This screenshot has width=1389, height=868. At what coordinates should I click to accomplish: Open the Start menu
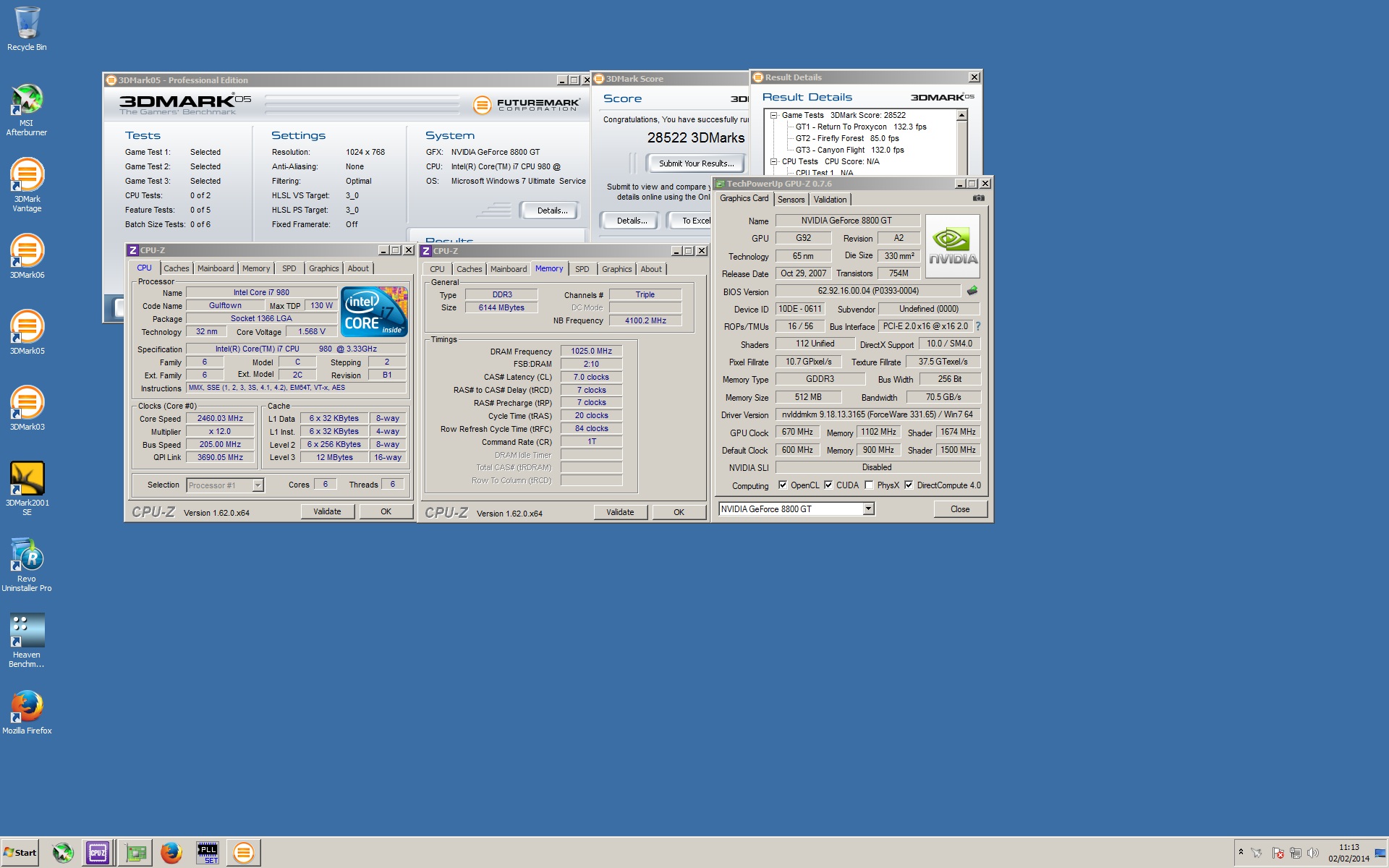point(20,853)
